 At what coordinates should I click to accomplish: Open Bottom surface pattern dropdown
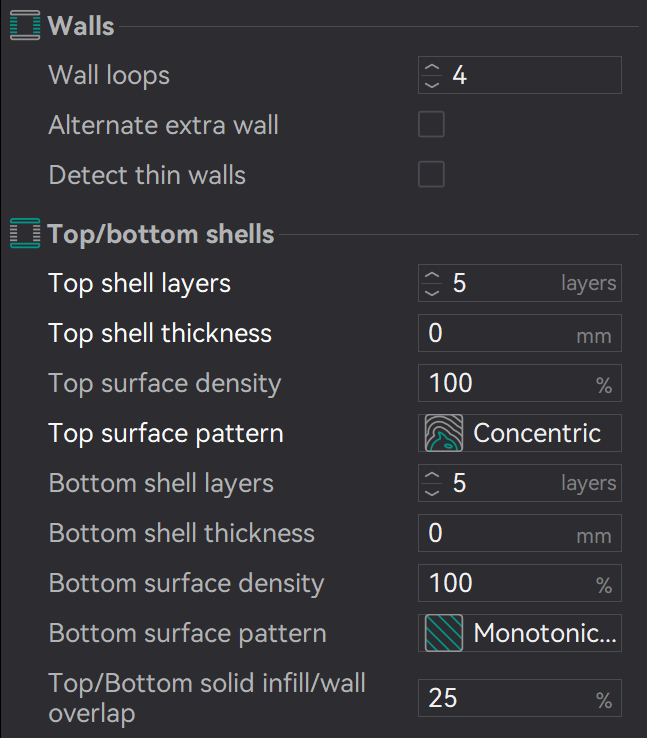click(x=520, y=633)
